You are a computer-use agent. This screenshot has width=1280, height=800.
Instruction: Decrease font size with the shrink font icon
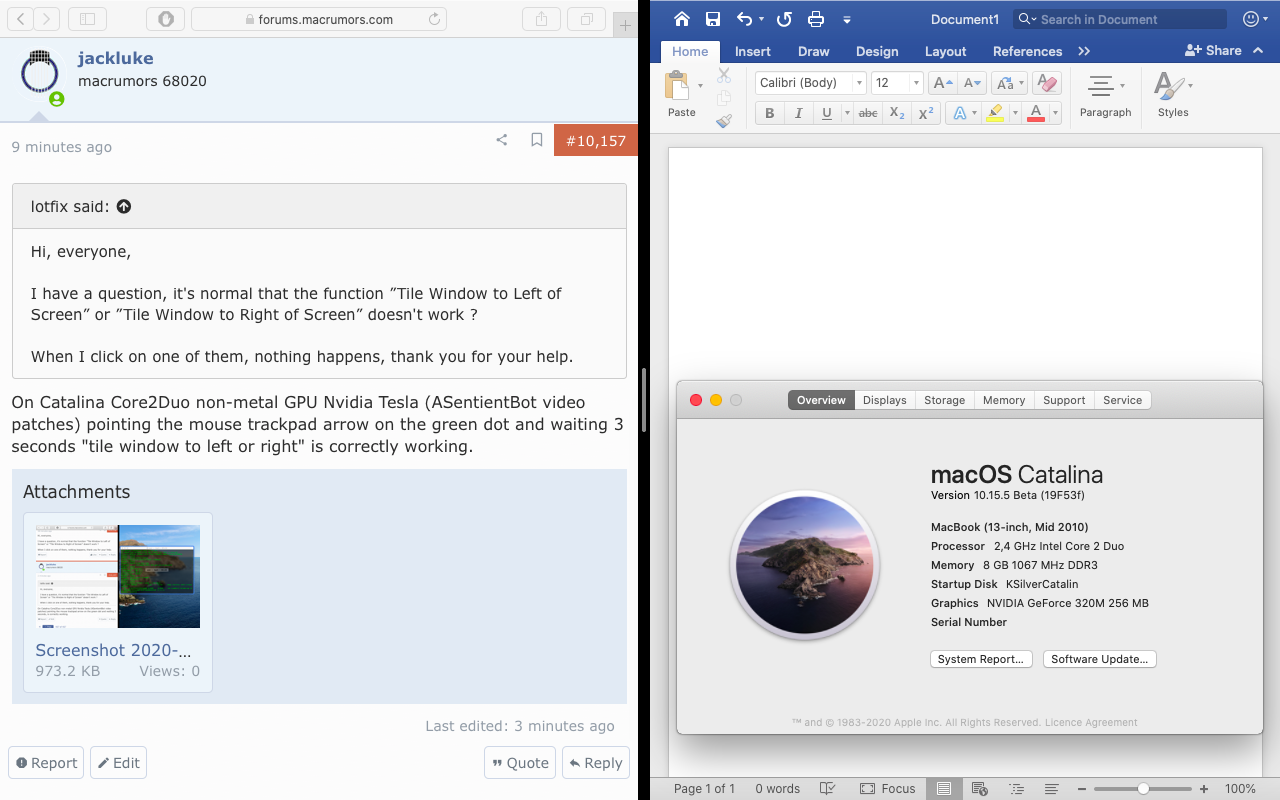(972, 83)
